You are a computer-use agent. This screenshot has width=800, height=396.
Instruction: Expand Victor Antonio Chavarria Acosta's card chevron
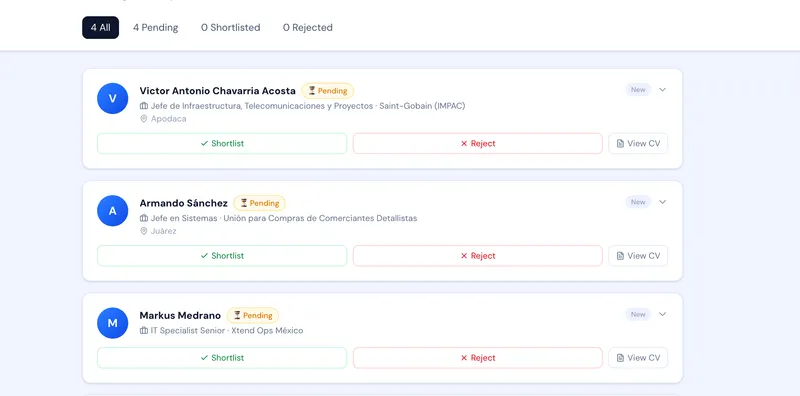[662, 90]
